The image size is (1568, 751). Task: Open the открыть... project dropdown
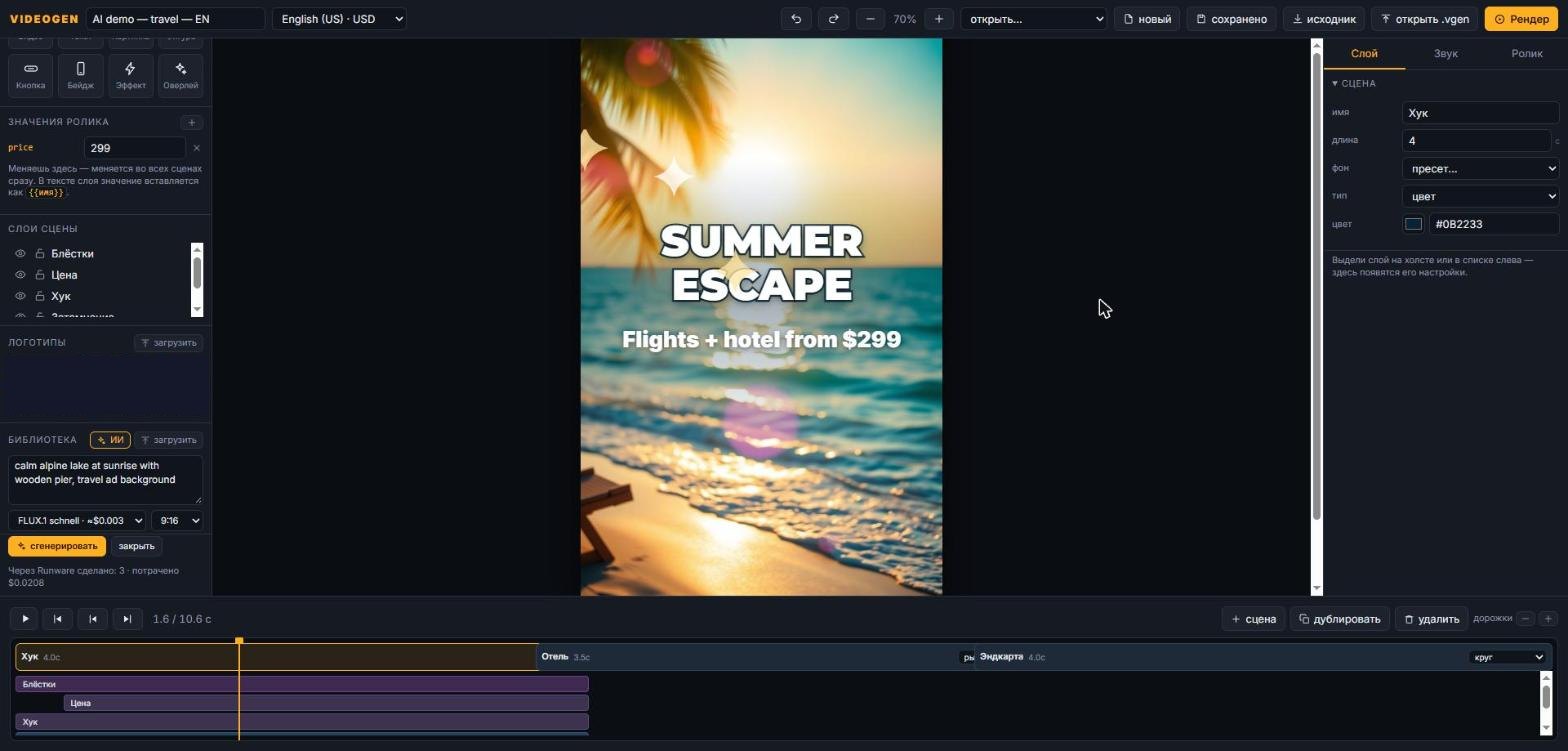click(1034, 19)
